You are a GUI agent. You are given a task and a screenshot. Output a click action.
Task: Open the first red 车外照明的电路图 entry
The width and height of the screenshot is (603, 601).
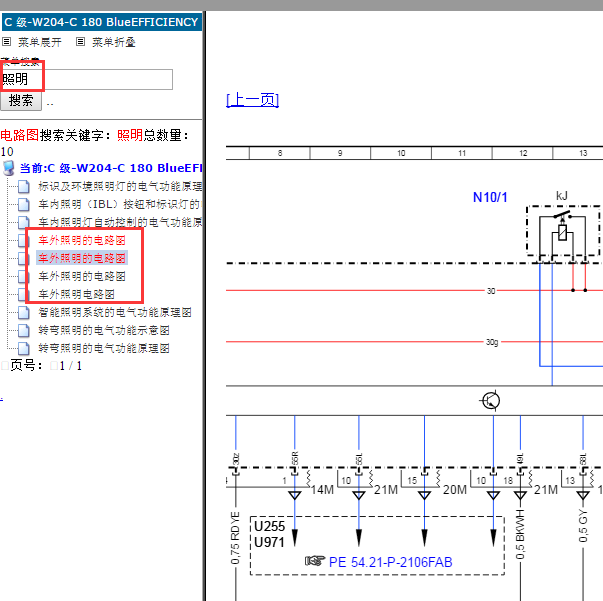(x=82, y=240)
